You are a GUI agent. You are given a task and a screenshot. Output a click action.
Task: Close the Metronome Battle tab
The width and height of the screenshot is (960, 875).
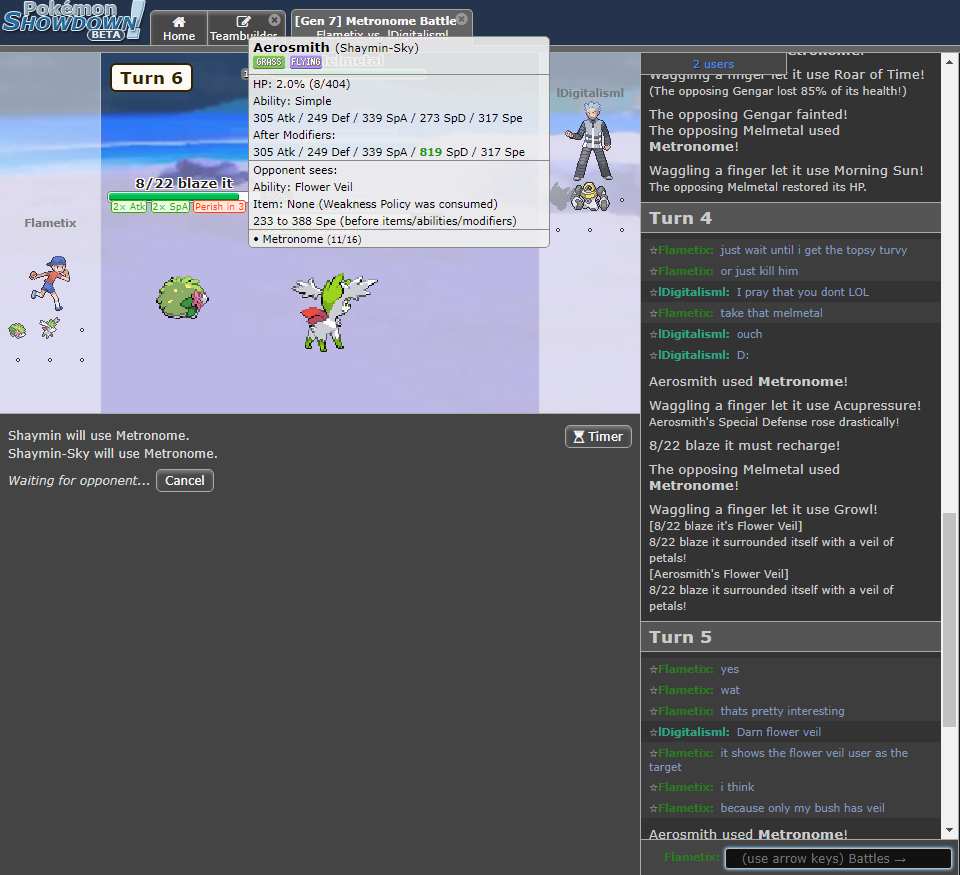click(x=462, y=19)
